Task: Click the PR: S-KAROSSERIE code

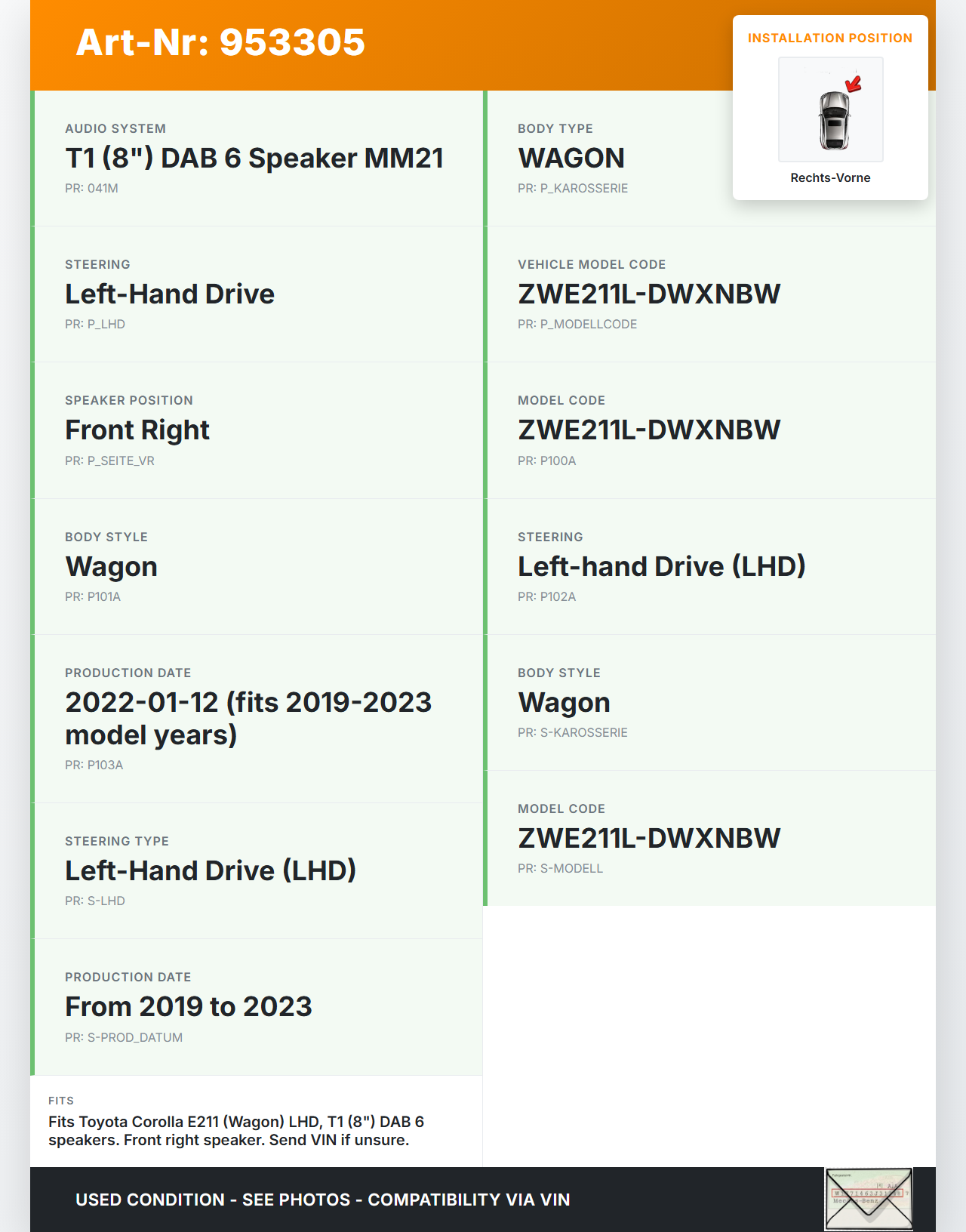Action: 572,733
